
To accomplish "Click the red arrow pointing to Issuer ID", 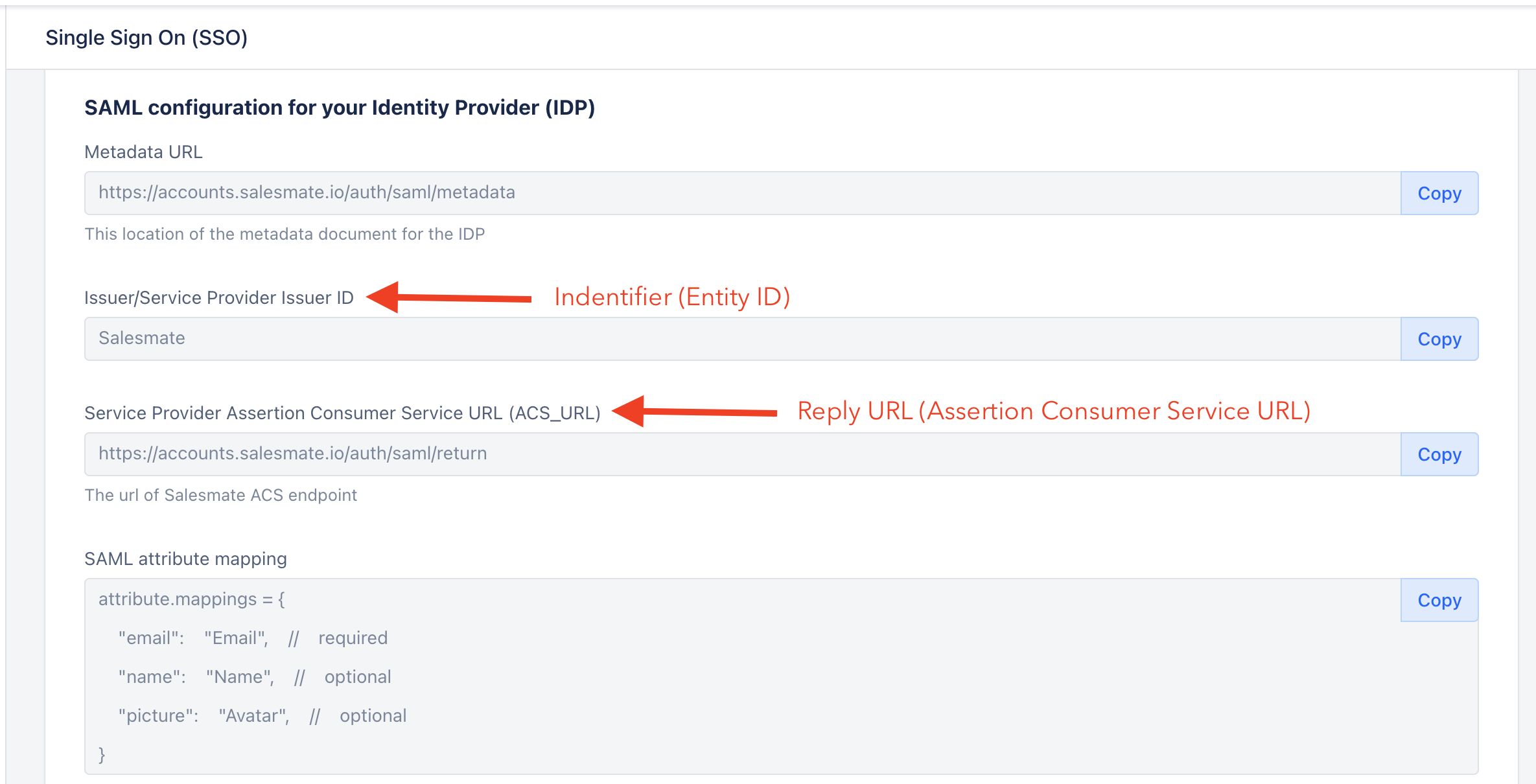I will click(448, 297).
